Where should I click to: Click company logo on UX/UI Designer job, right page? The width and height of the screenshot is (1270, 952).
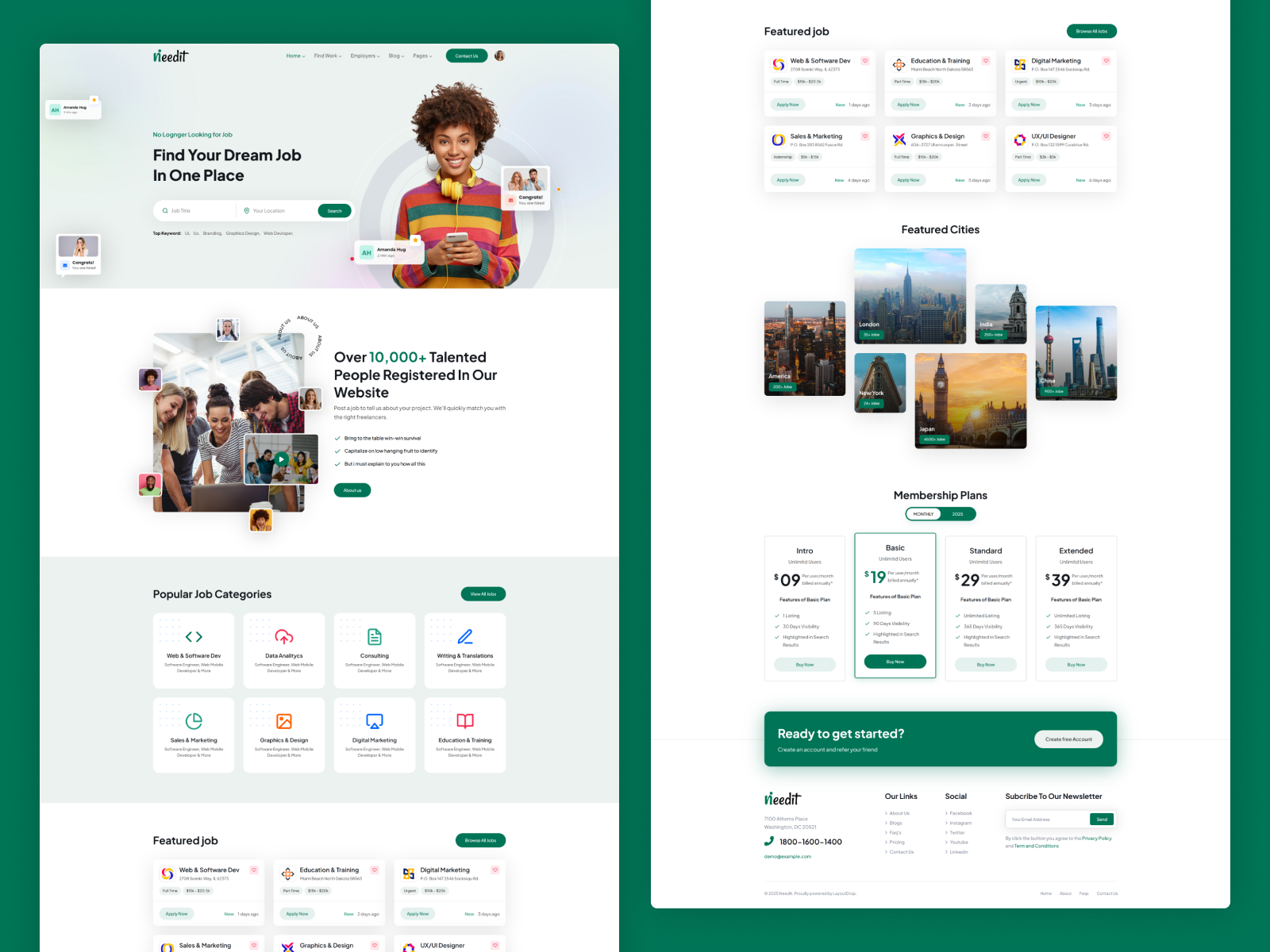point(1020,140)
